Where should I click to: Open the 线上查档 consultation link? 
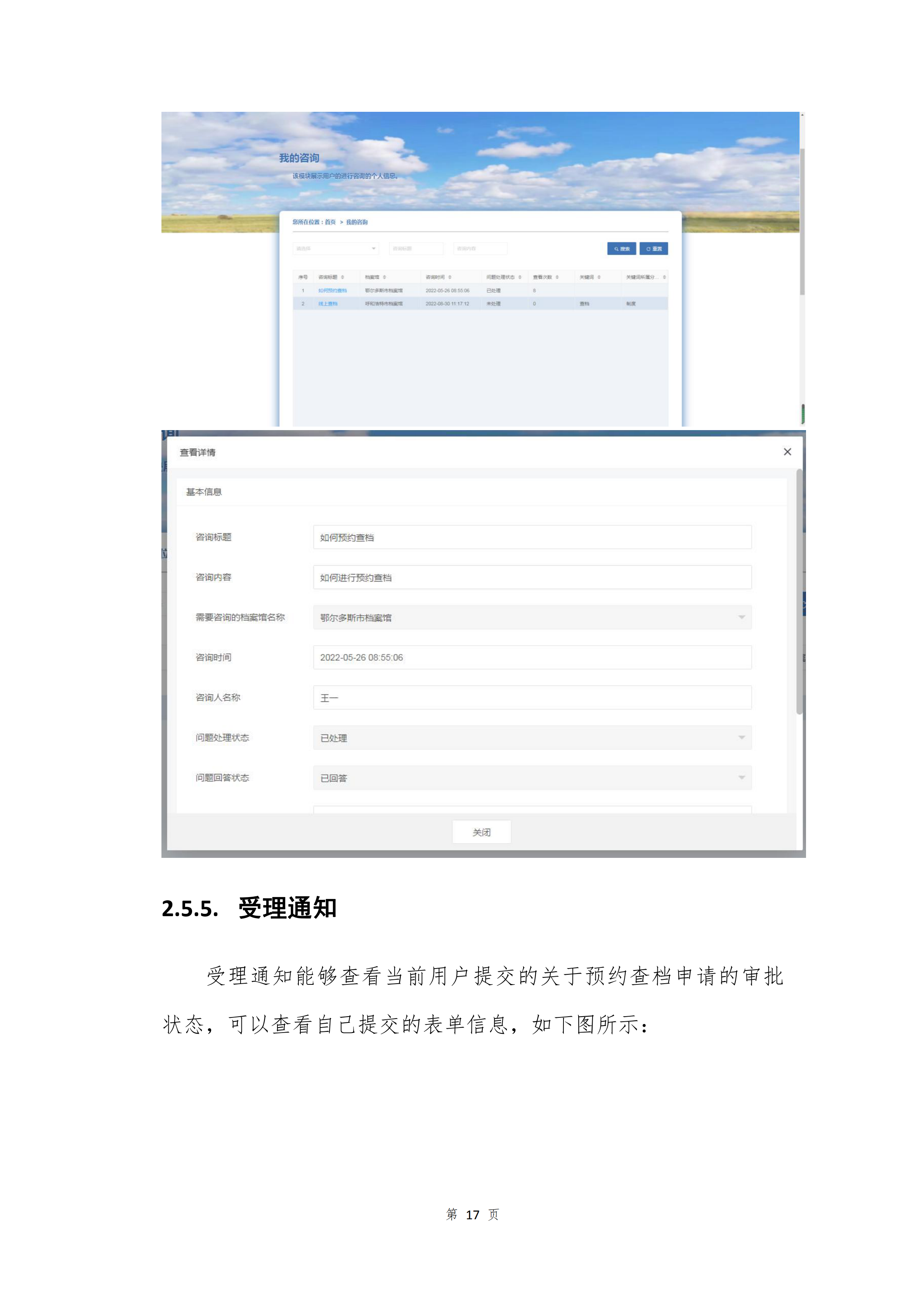tap(328, 304)
